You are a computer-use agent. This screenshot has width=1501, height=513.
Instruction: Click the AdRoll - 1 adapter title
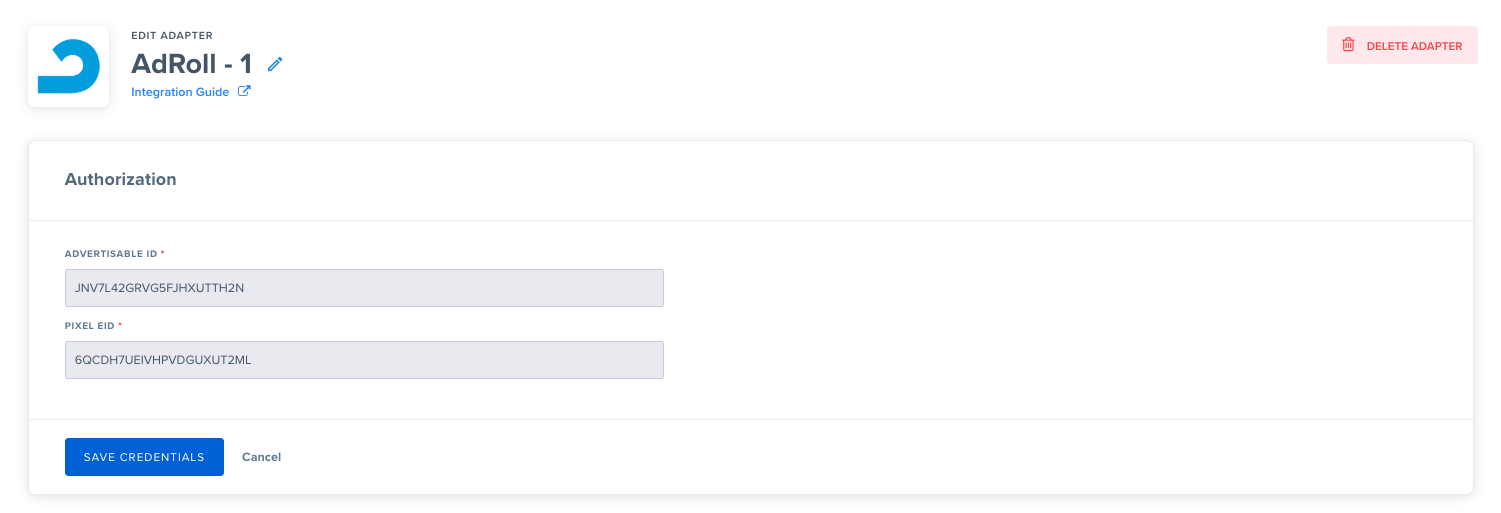pos(192,64)
